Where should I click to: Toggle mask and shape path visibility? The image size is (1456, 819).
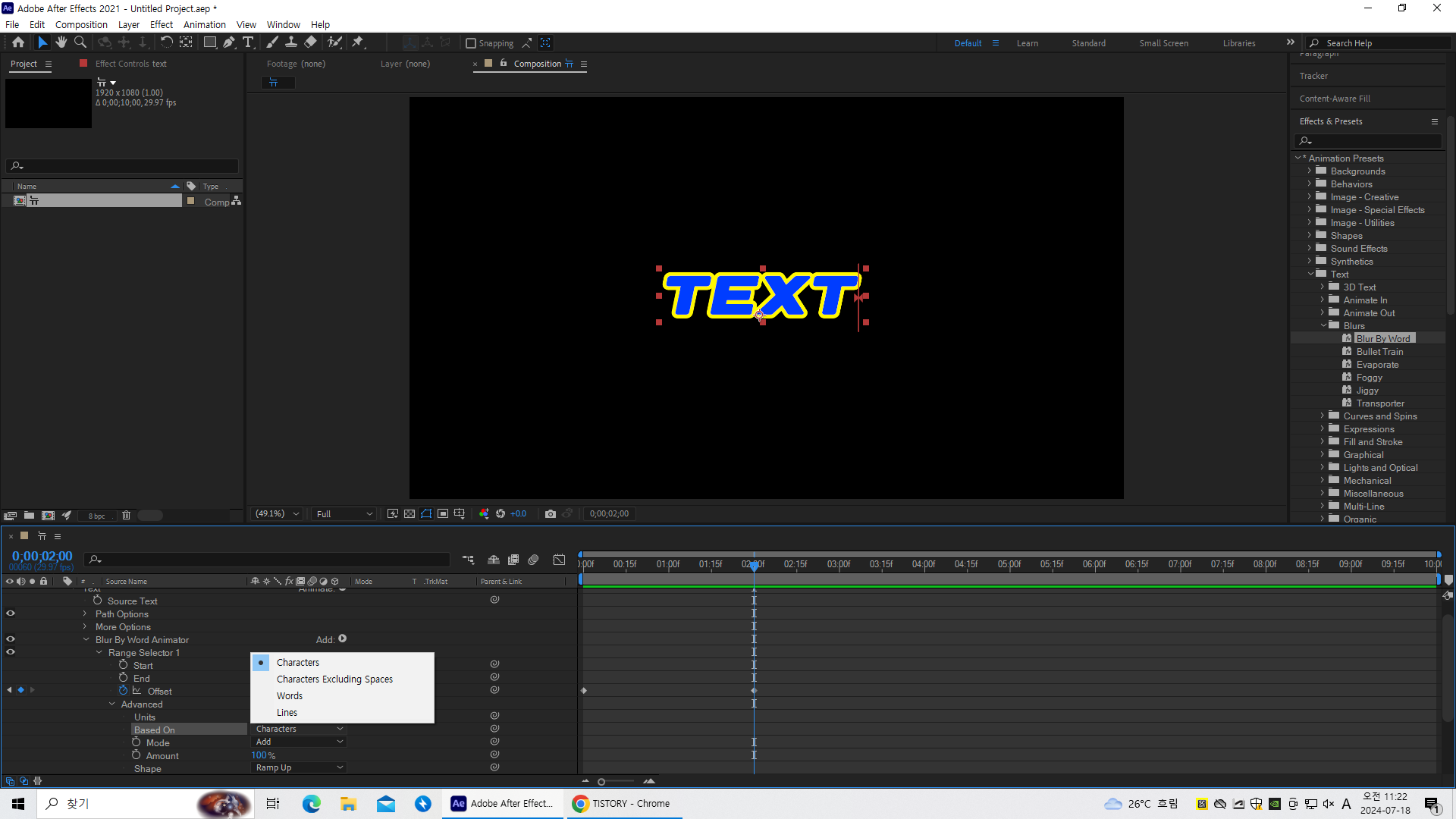click(x=426, y=514)
